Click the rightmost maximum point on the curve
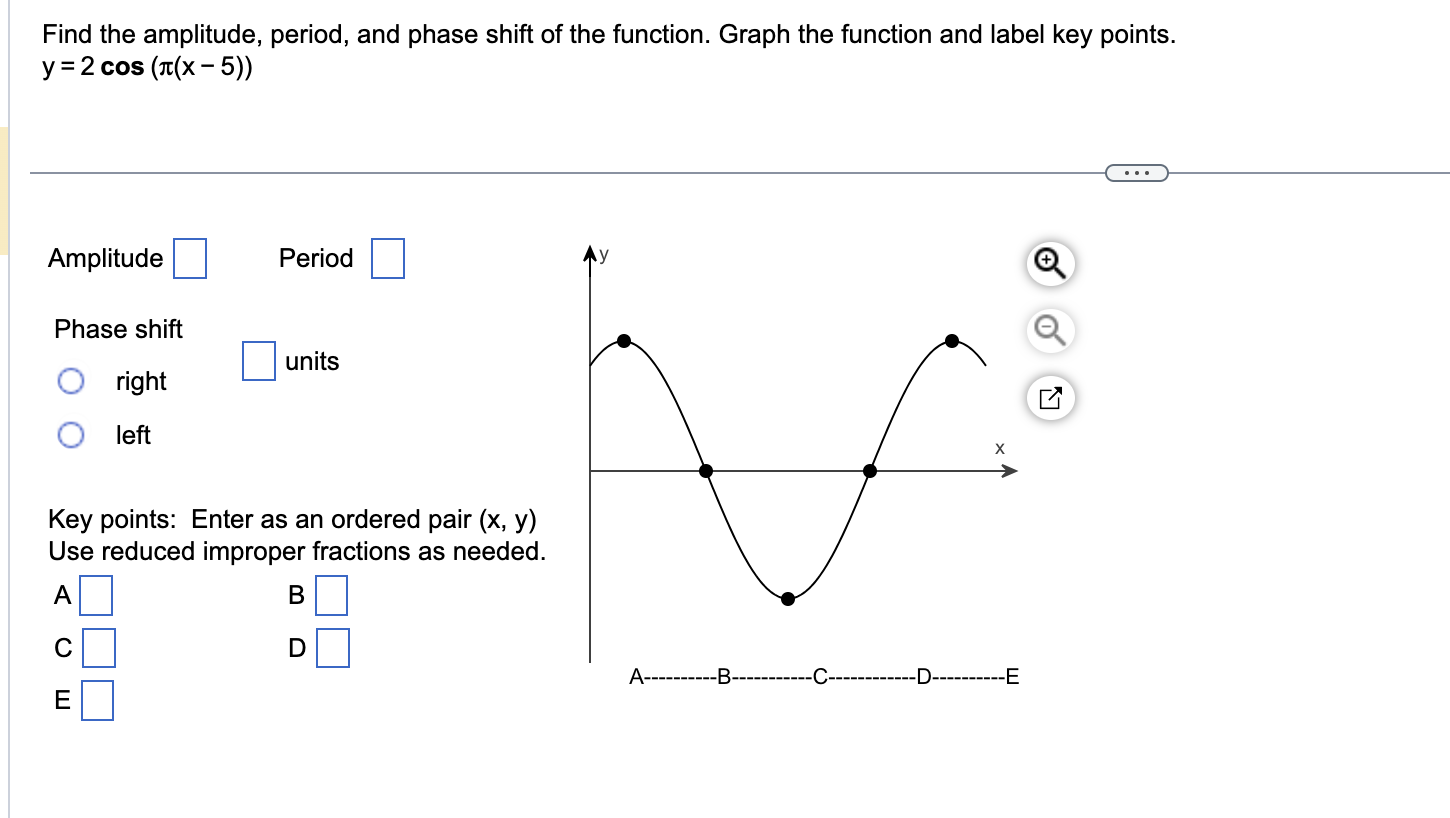The image size is (1450, 818). point(950,340)
